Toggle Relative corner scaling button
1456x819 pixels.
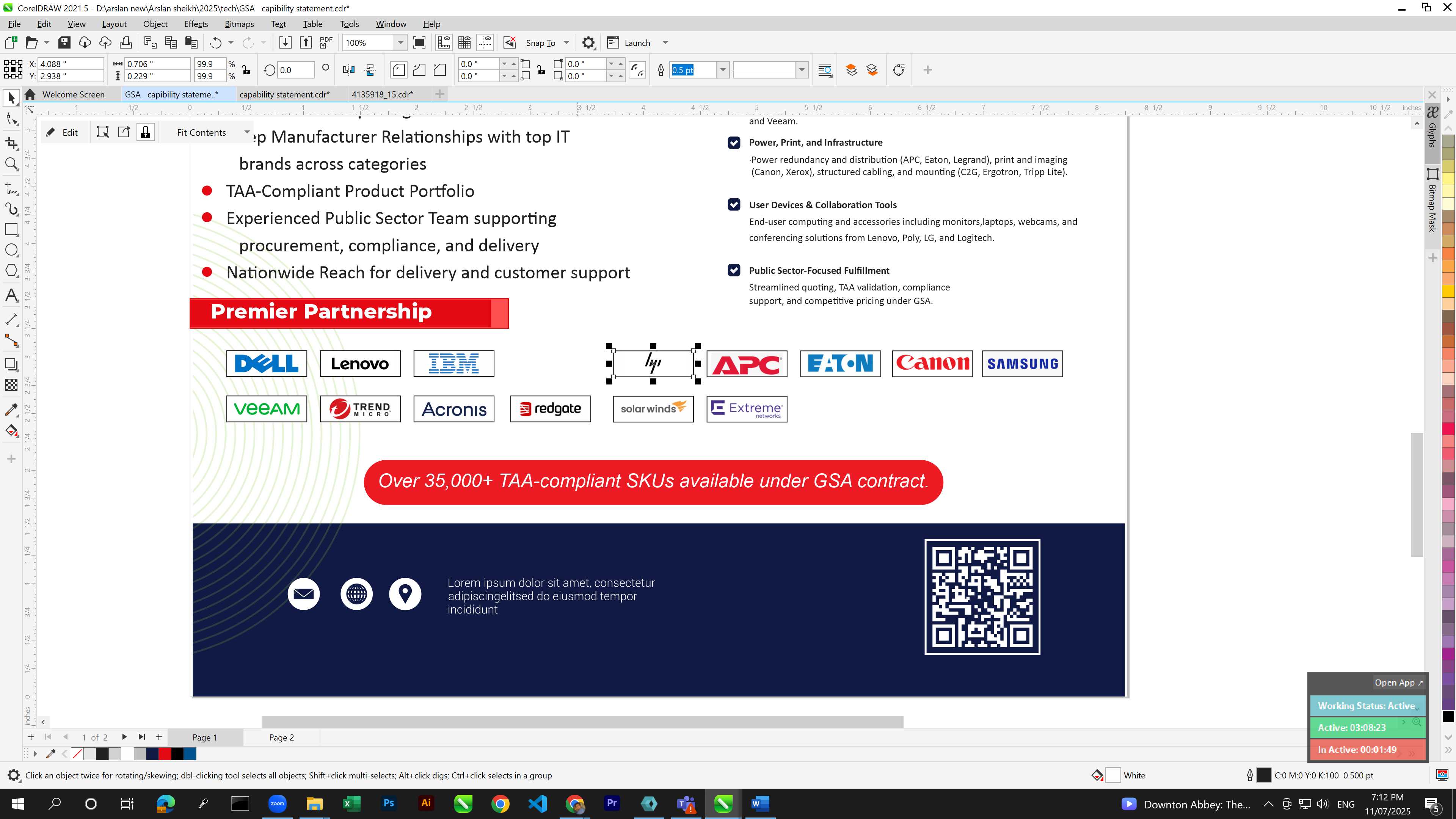(637, 70)
